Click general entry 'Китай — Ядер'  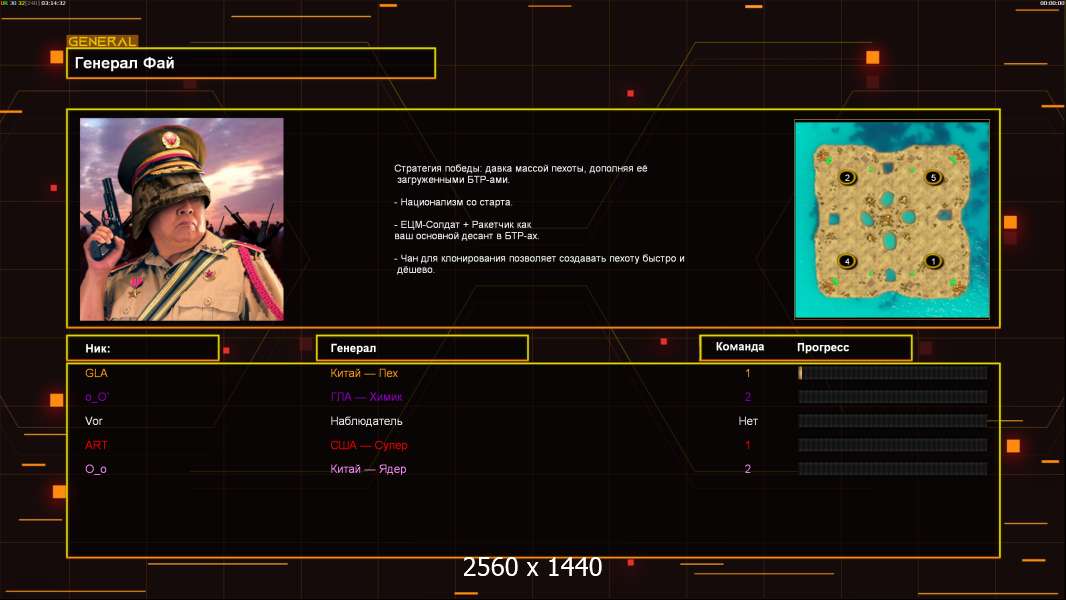(368, 469)
